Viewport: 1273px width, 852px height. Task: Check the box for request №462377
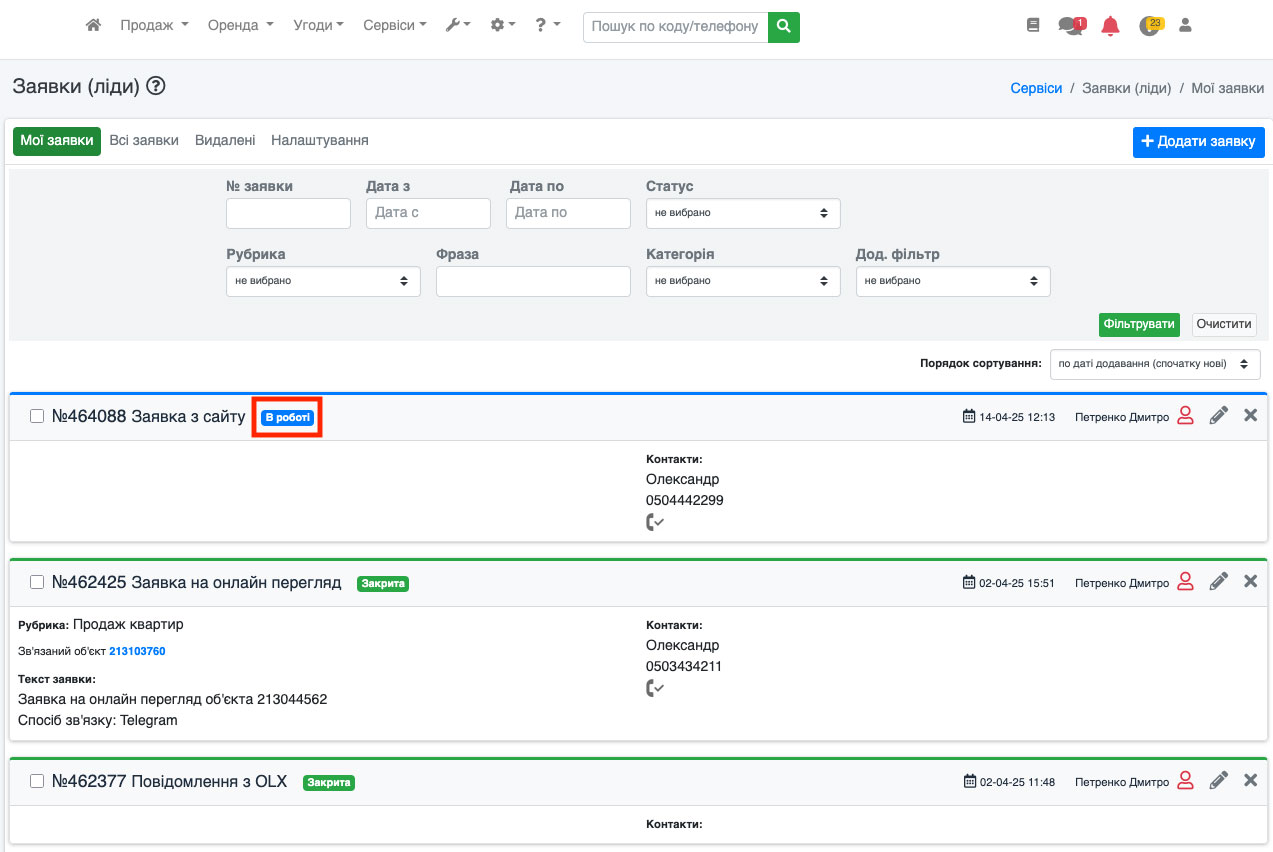pos(37,781)
